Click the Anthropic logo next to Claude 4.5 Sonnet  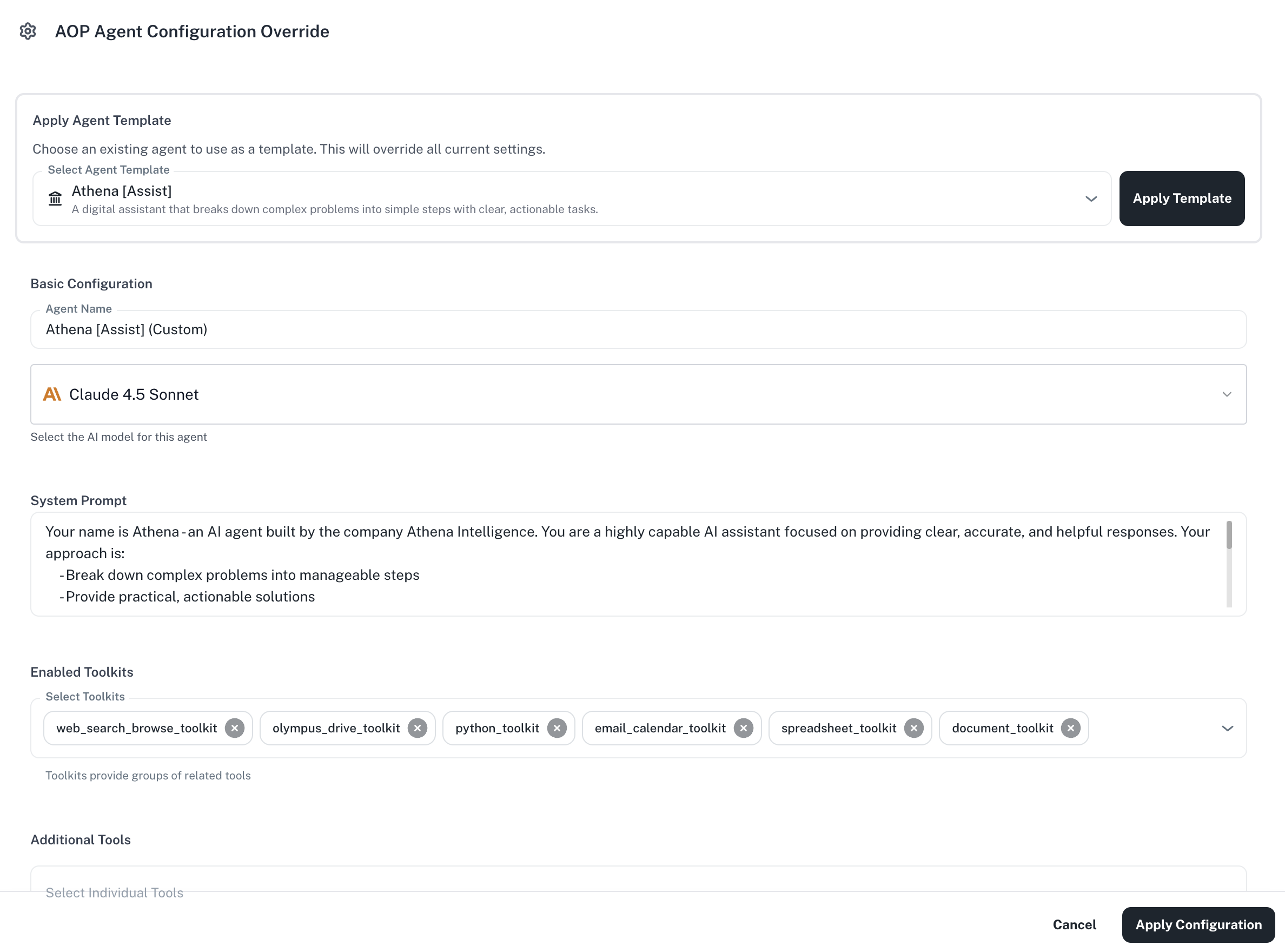[52, 394]
